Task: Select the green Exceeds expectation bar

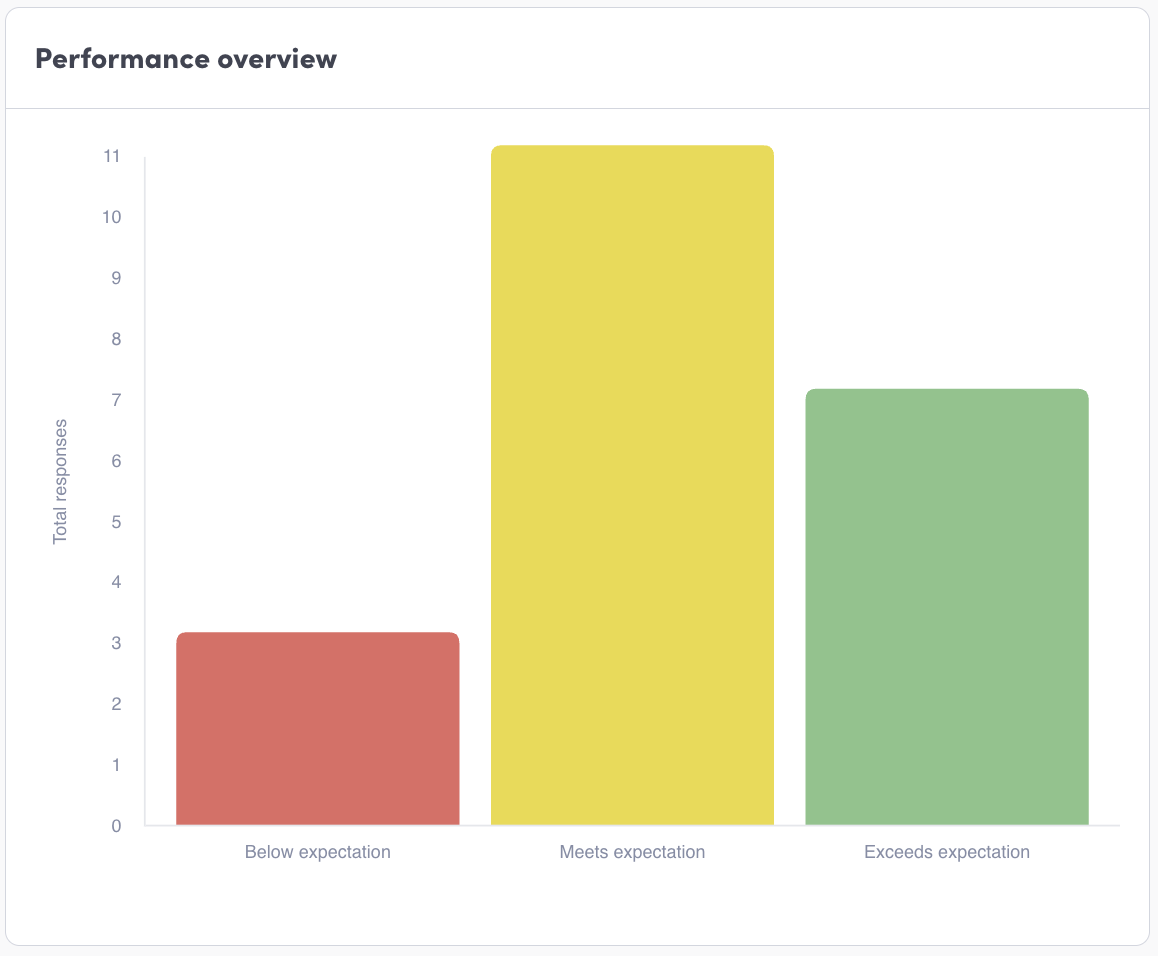Action: coord(946,606)
